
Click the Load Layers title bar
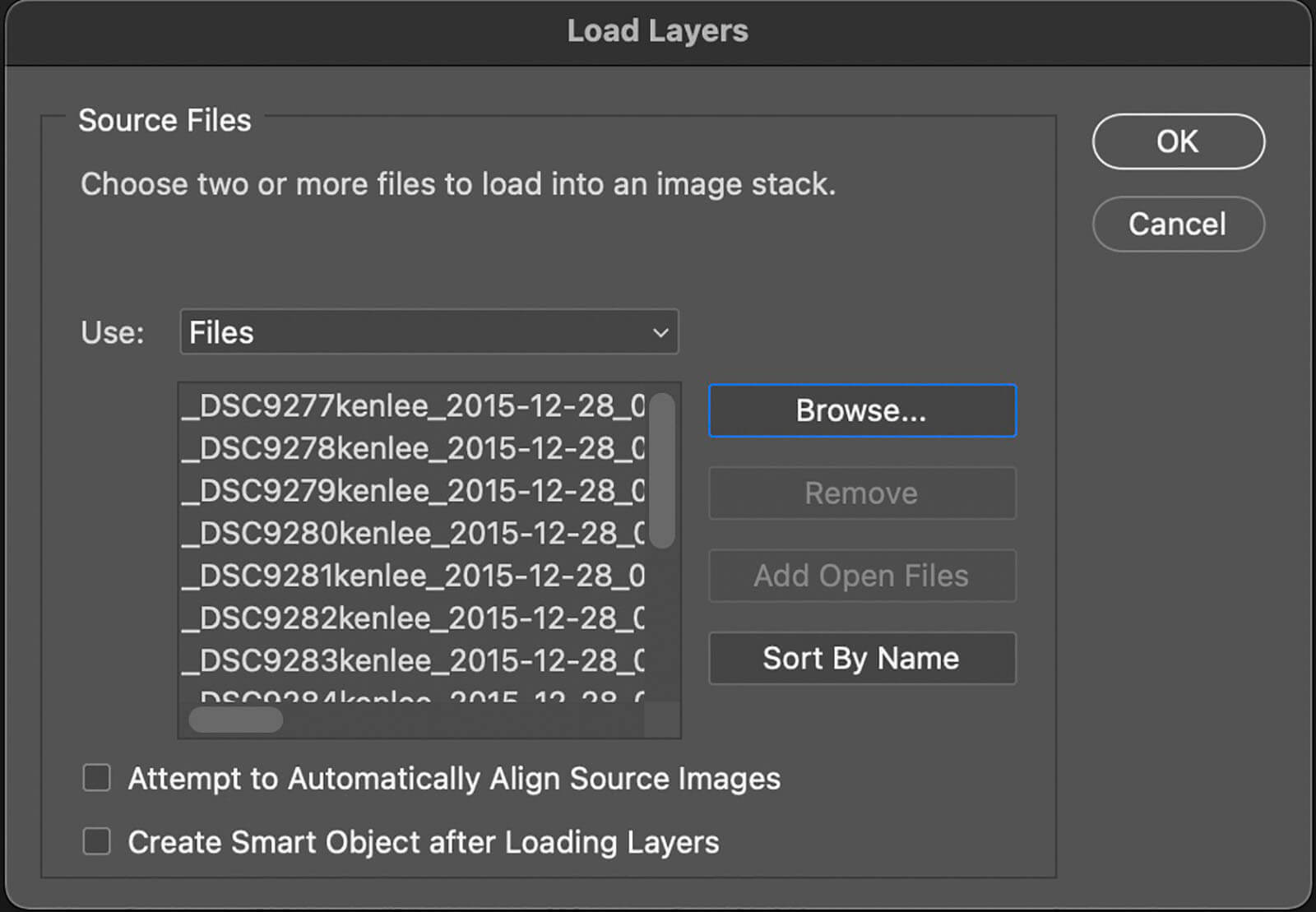point(658,31)
